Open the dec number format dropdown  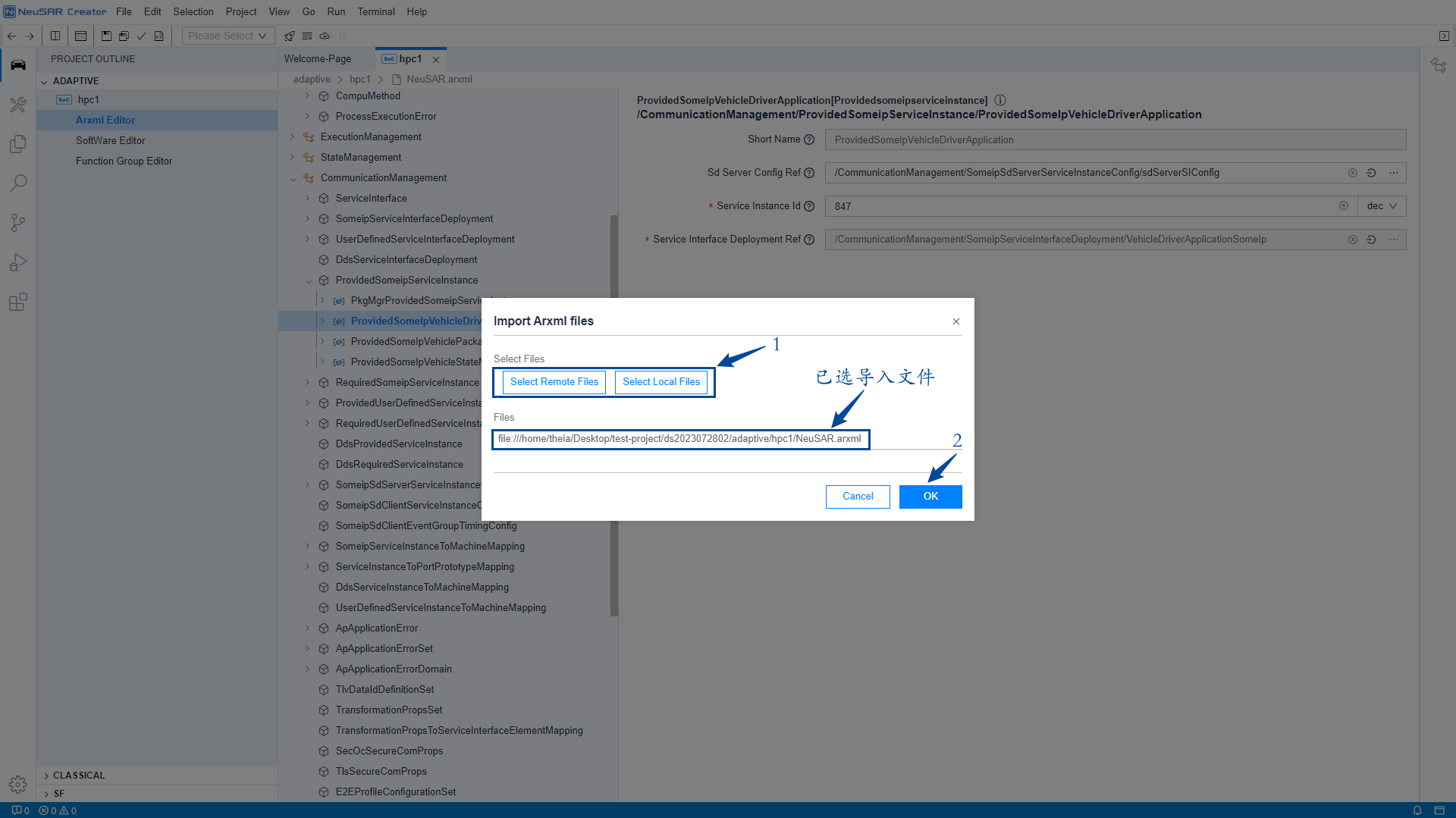coord(1381,206)
